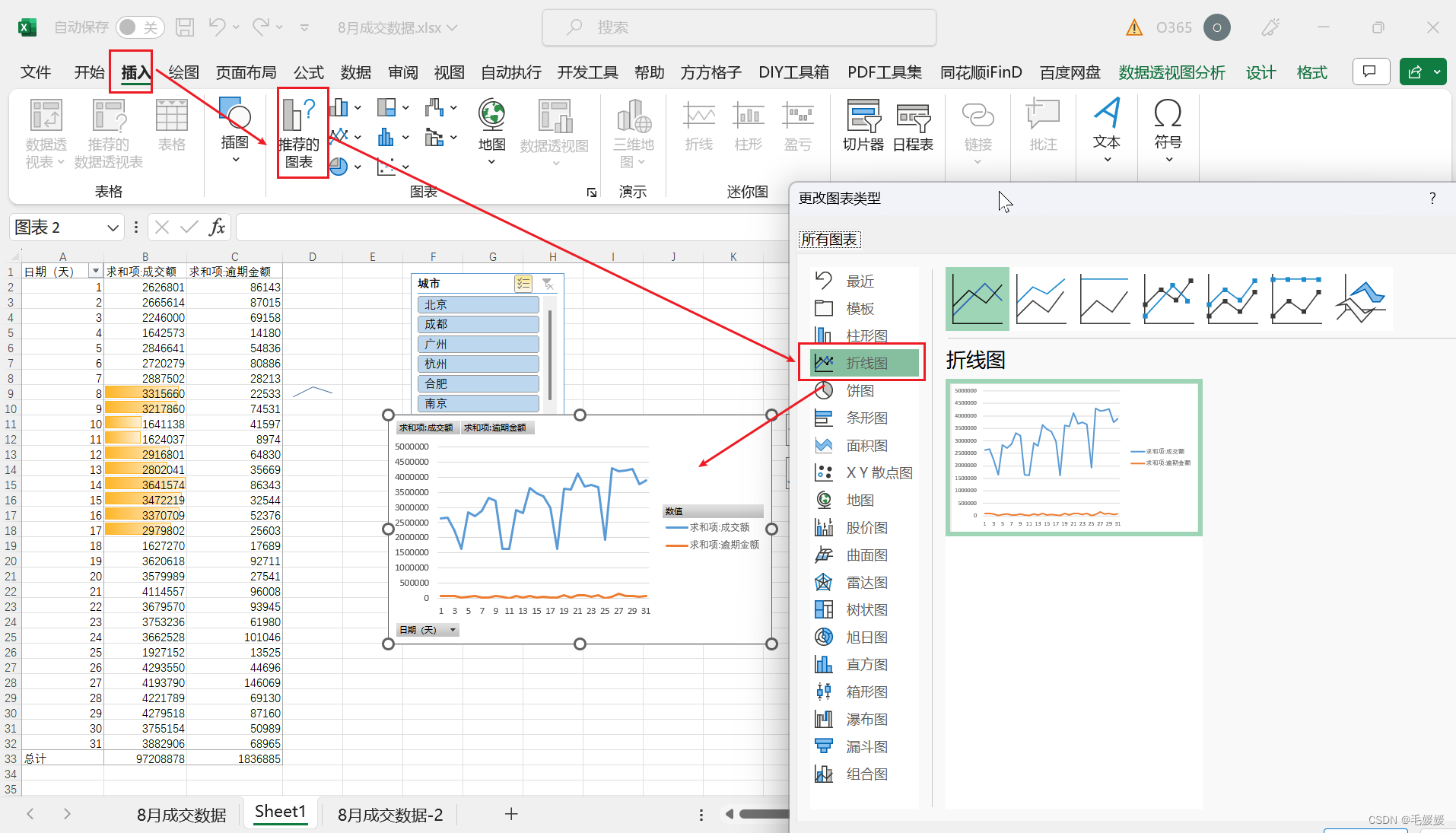Click the Undo arrow icon
1456x833 pixels.
click(217, 27)
